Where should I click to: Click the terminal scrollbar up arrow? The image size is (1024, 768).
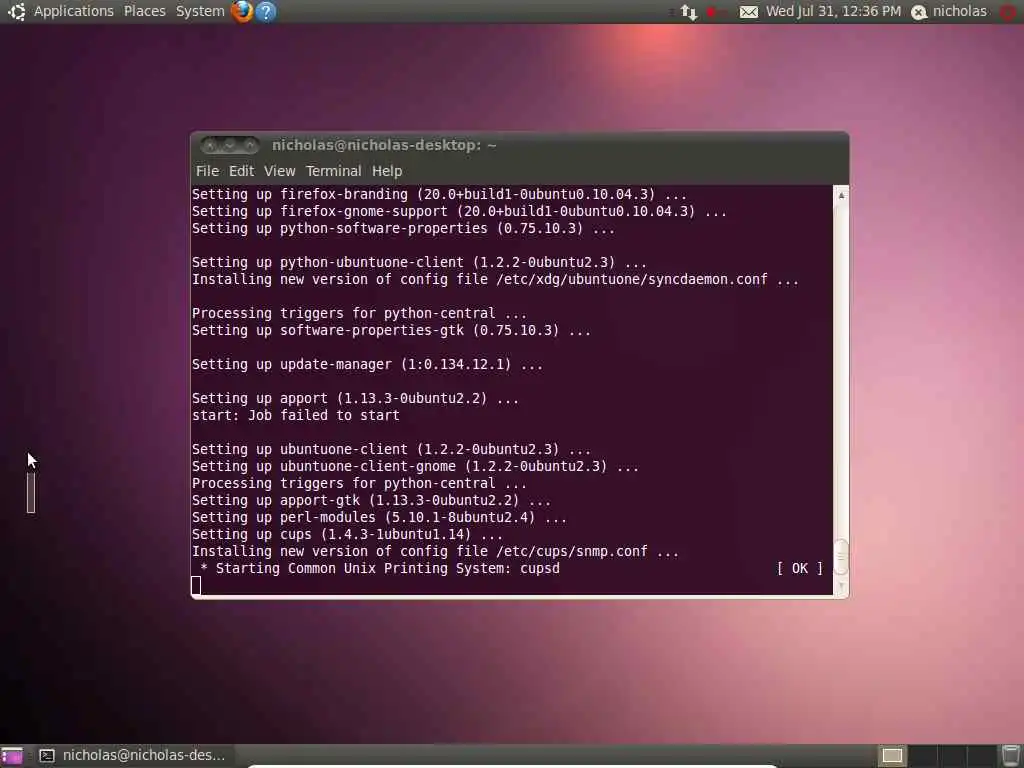point(841,195)
